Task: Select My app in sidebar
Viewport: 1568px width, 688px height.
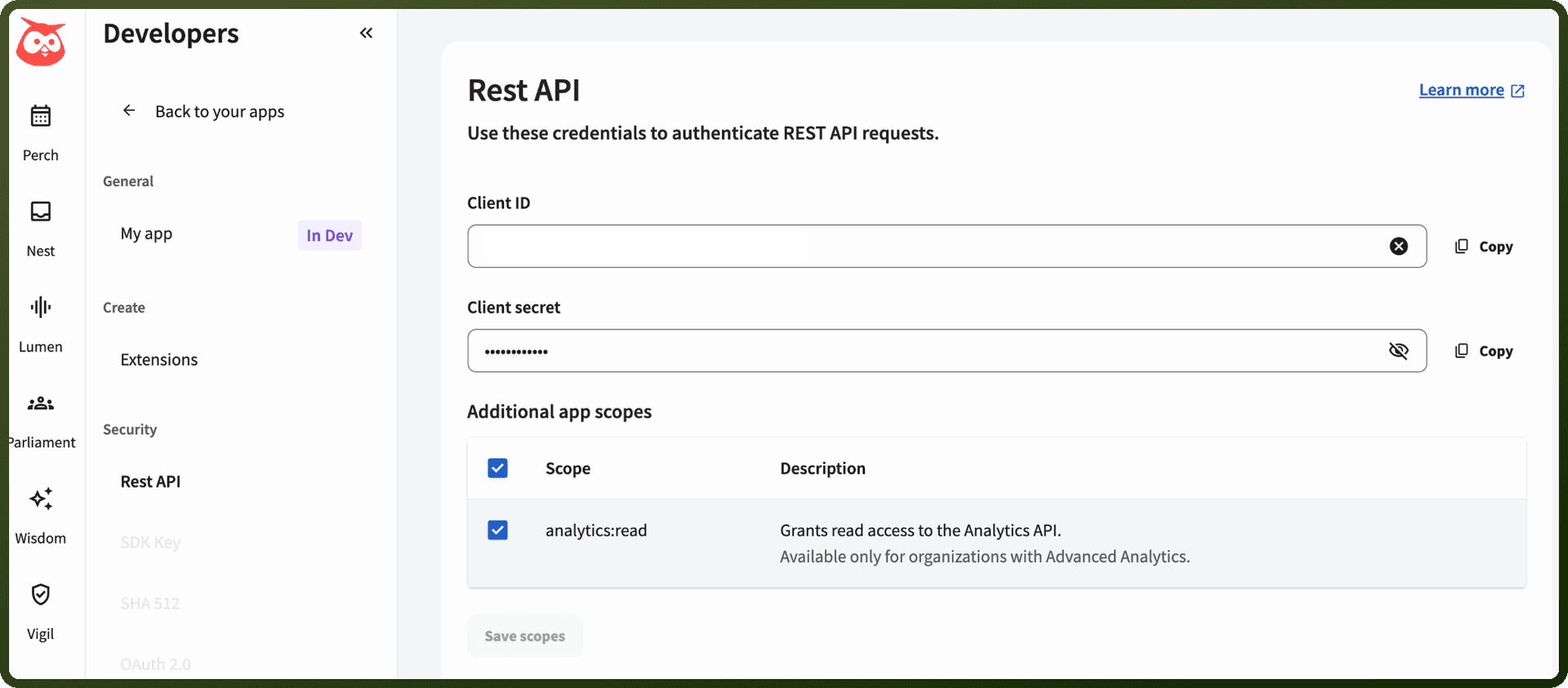Action: (x=146, y=234)
